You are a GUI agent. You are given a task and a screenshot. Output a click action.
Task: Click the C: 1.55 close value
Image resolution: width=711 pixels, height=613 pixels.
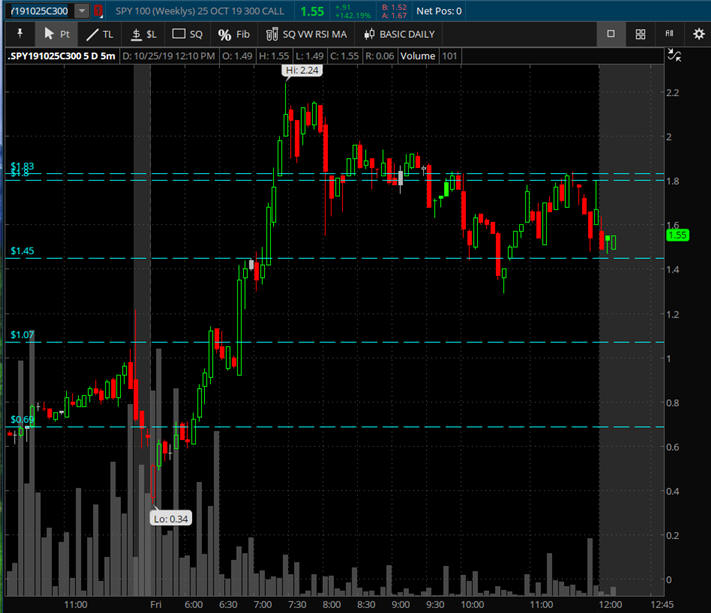(x=344, y=56)
